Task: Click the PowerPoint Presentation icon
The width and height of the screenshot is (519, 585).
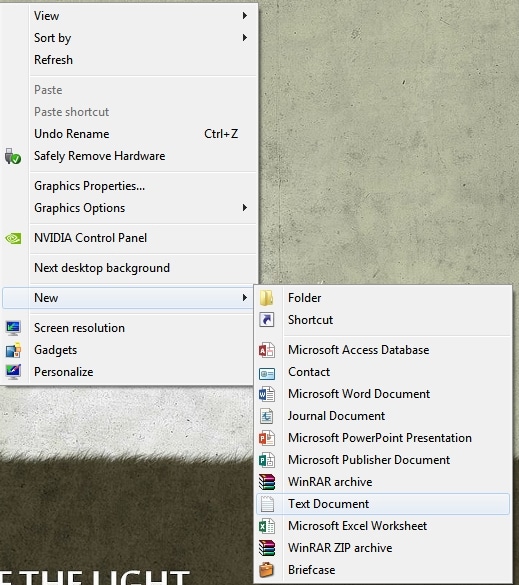Action: pos(267,438)
